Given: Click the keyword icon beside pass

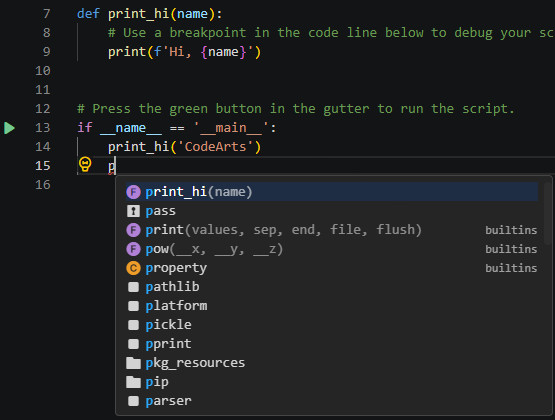Looking at the screenshot, I should coord(133,211).
